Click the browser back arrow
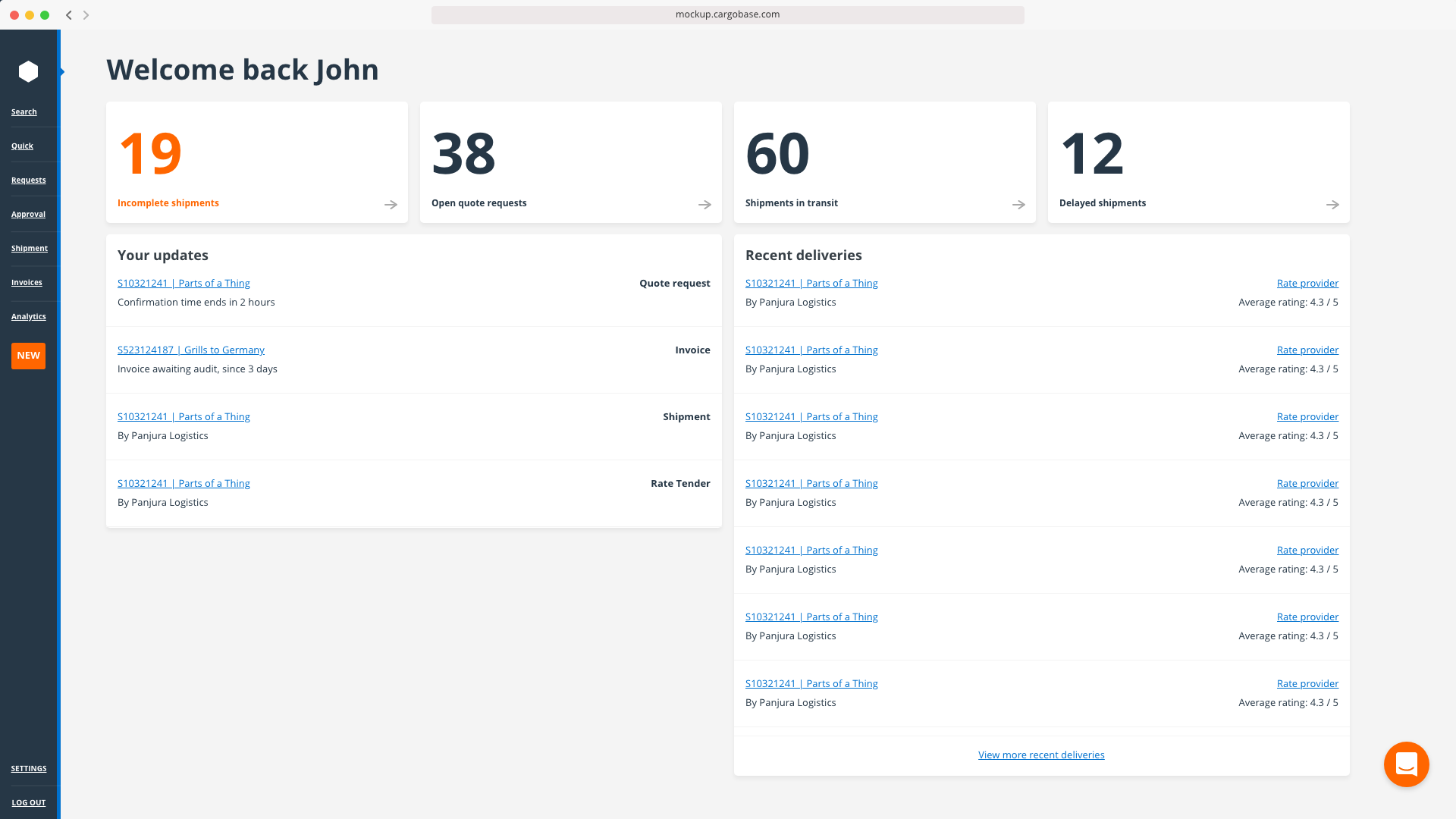This screenshot has width=1456, height=819. coord(68,14)
